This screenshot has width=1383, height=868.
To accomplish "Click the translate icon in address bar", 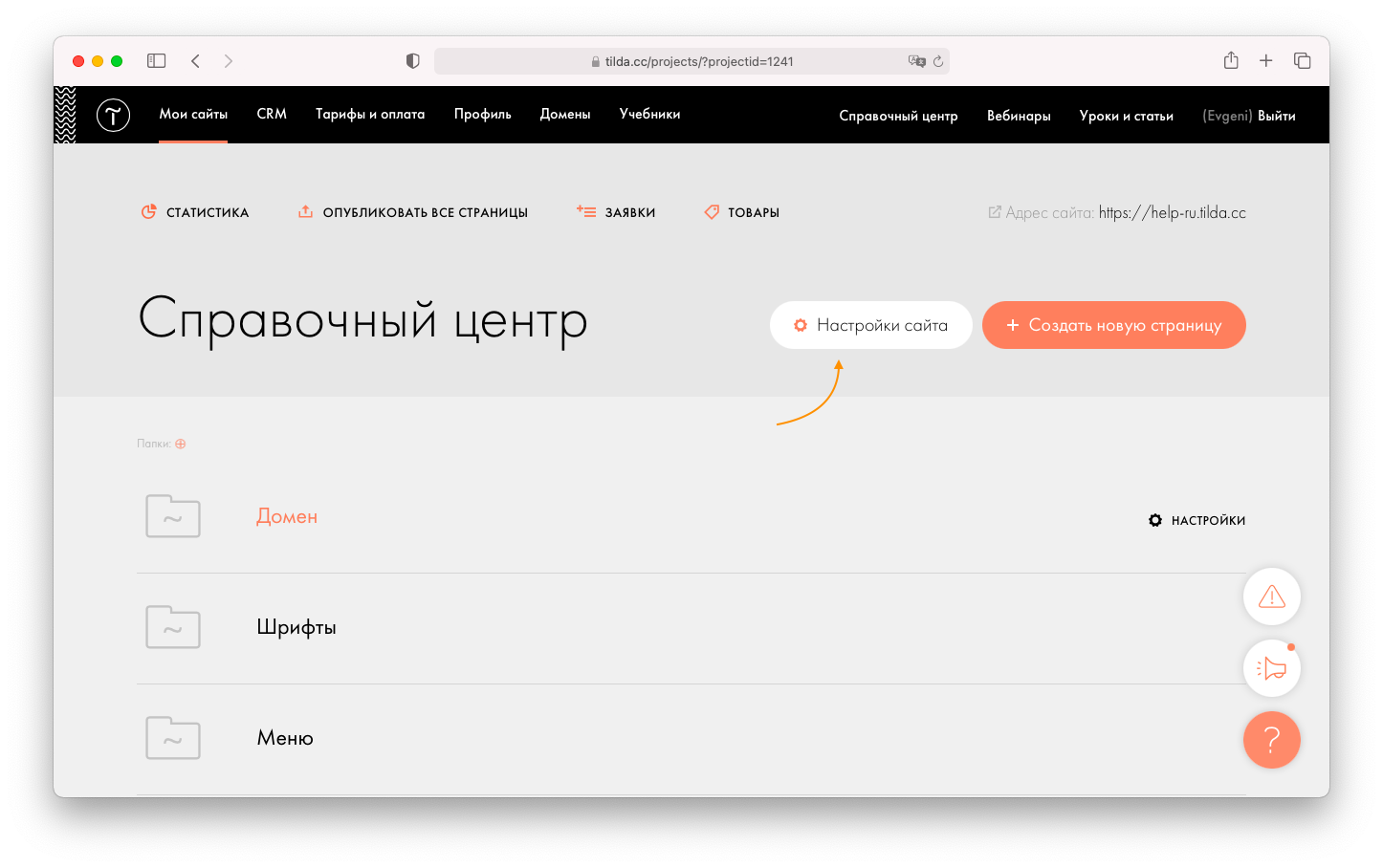I will pos(916,61).
